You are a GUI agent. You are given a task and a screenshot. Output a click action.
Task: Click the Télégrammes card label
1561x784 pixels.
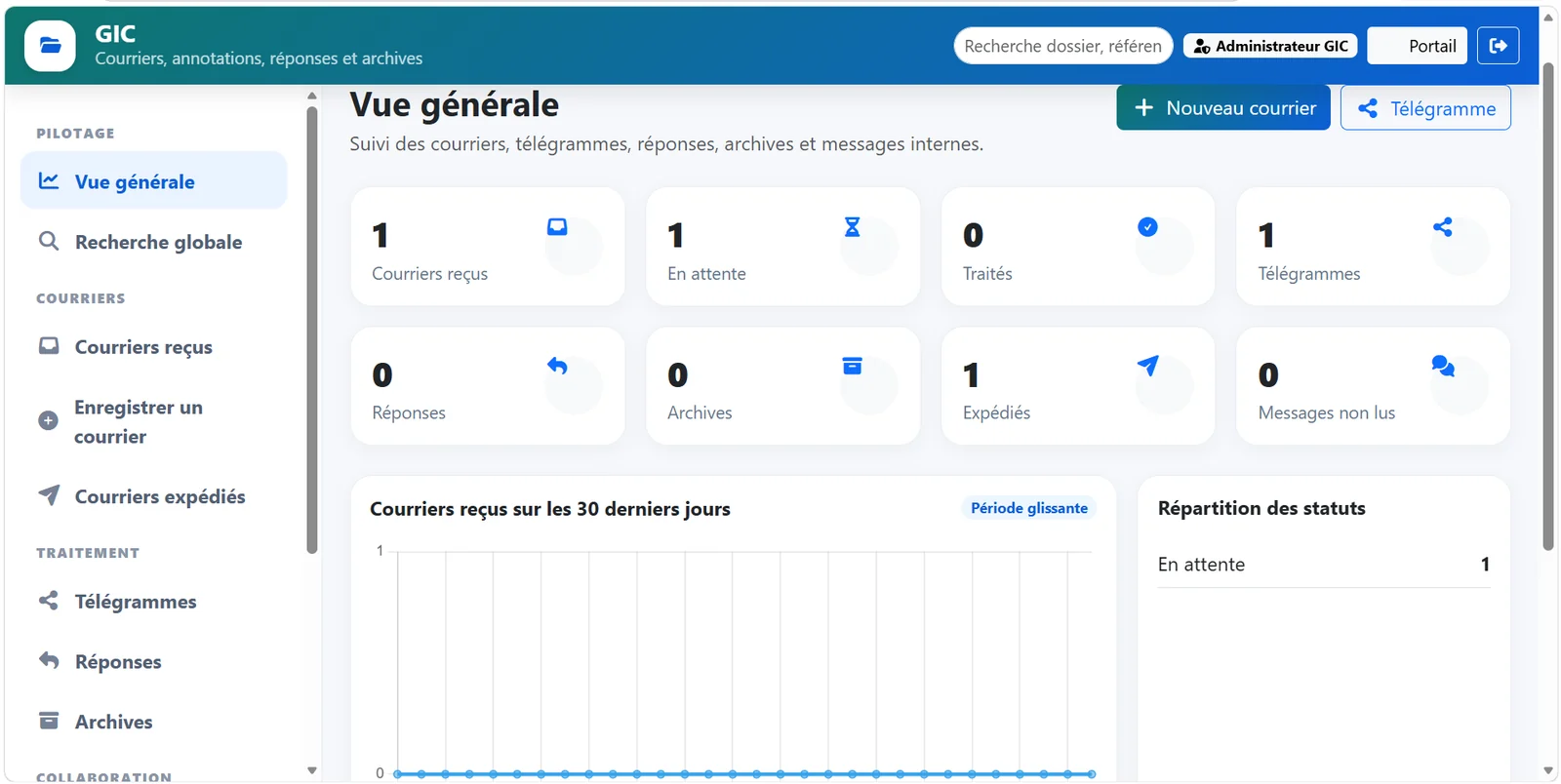pos(1309,274)
